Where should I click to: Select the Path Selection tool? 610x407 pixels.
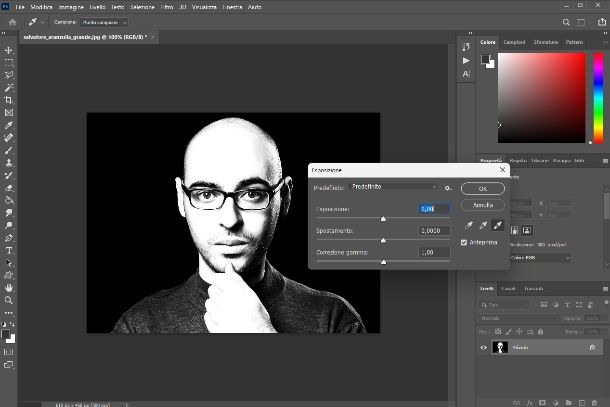coord(9,263)
